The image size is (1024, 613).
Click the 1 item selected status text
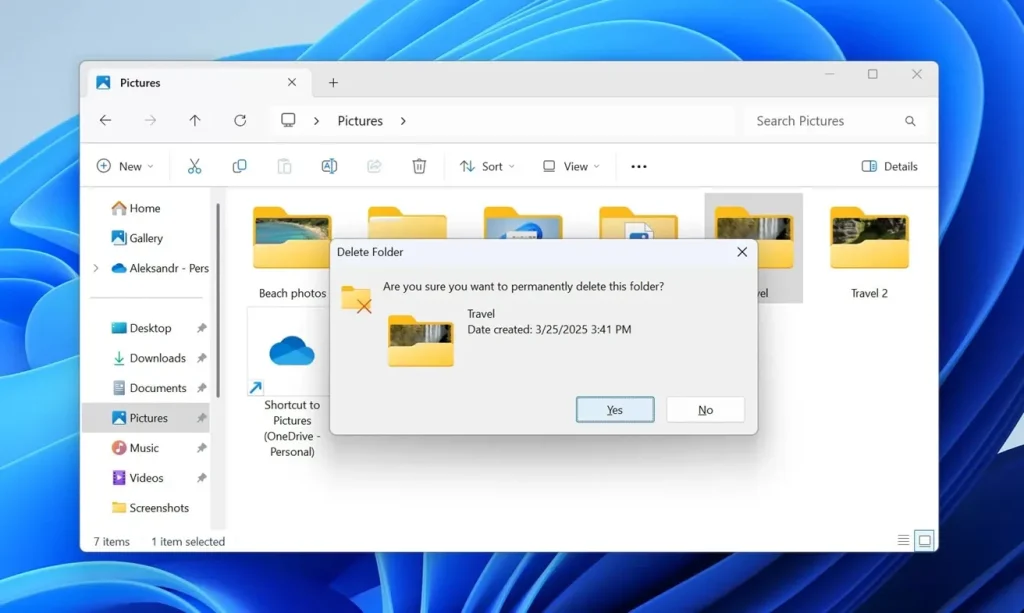click(x=188, y=542)
